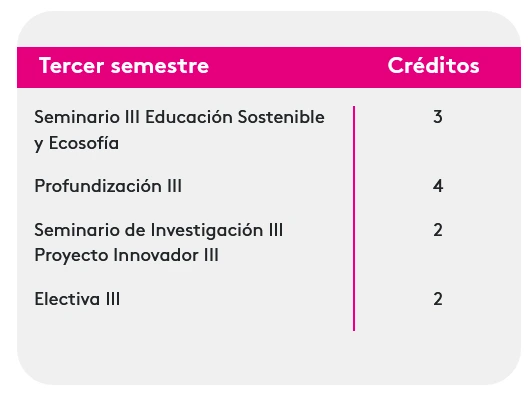532x398 pixels.
Task: Click credit value 2 for Electiva III
Action: click(x=438, y=299)
